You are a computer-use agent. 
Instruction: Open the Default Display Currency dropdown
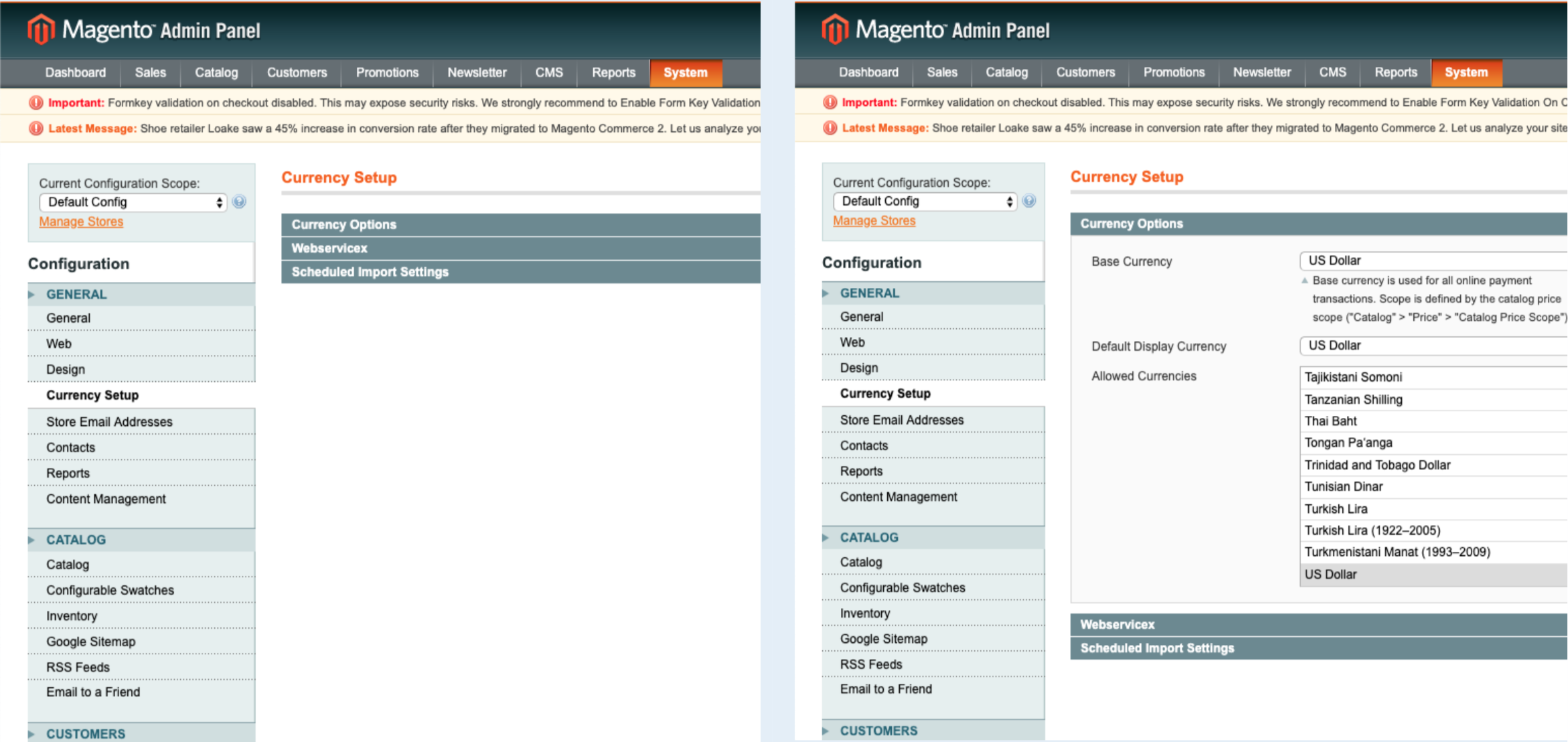point(1433,346)
